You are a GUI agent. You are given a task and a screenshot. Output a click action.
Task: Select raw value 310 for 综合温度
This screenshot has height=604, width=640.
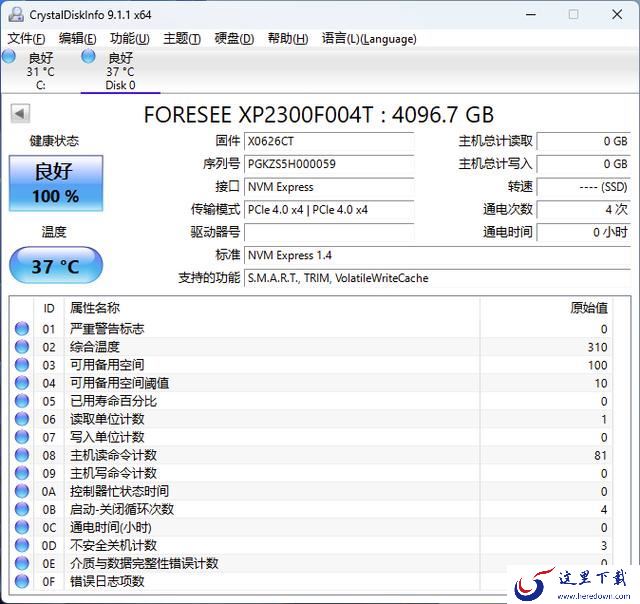click(x=597, y=347)
